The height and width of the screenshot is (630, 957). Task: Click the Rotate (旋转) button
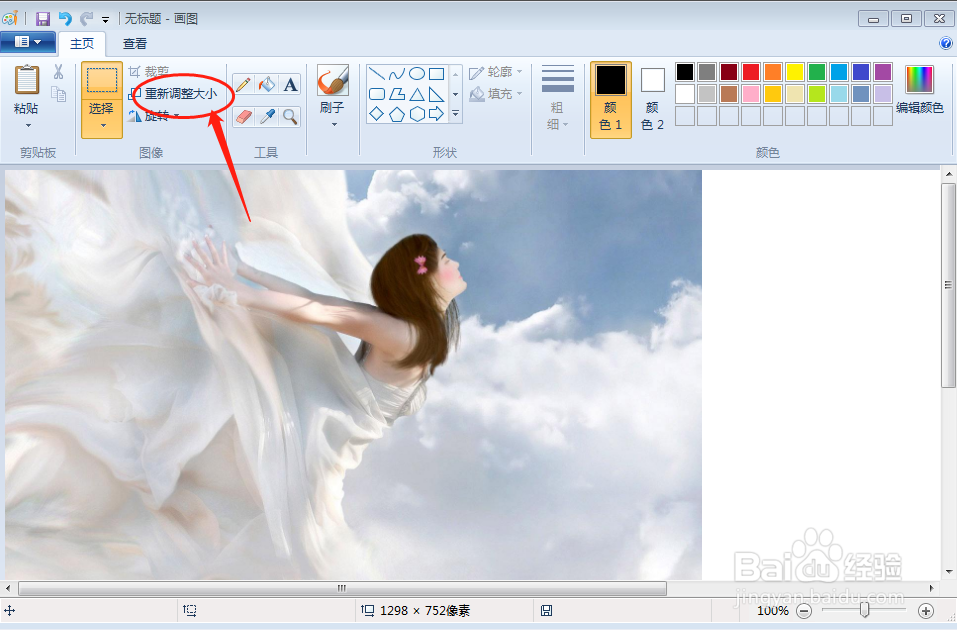tap(154, 116)
